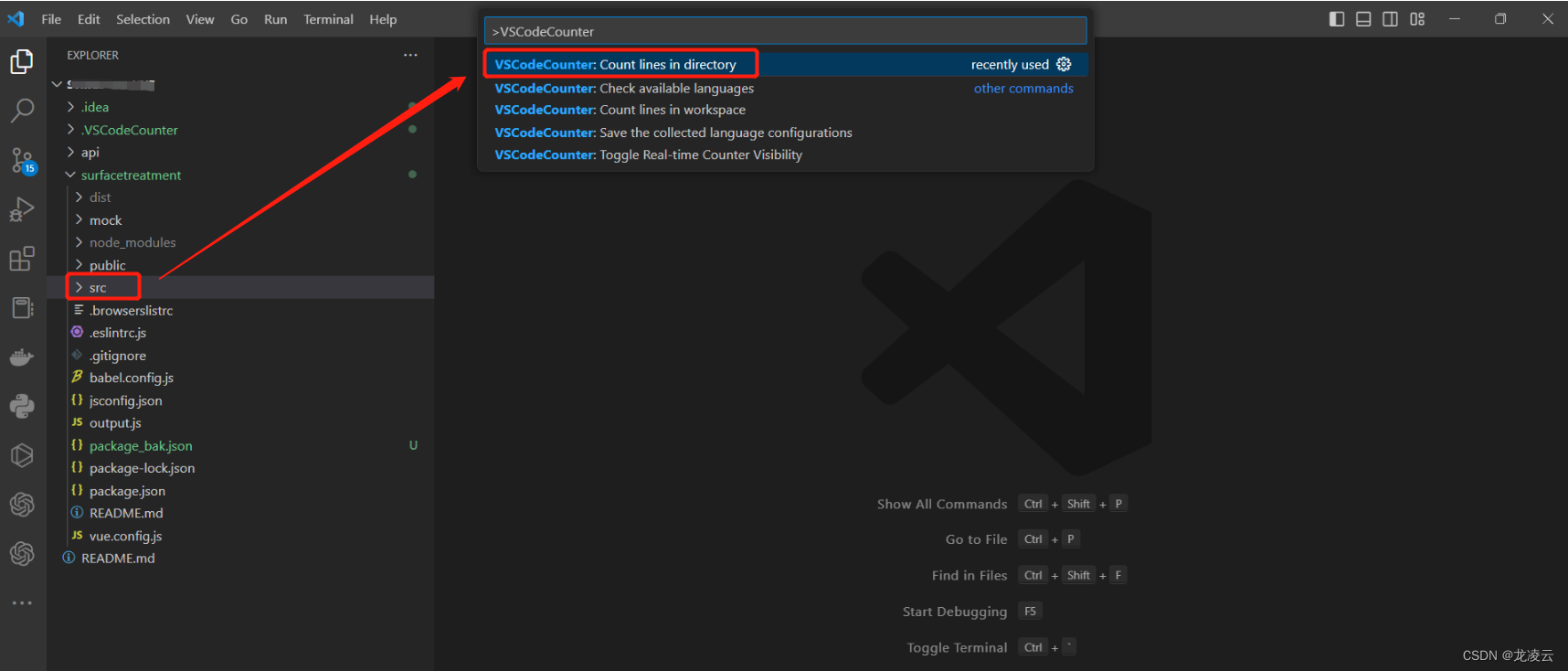Select Save the collected language configurations command
The width and height of the screenshot is (1568, 671).
click(785, 133)
